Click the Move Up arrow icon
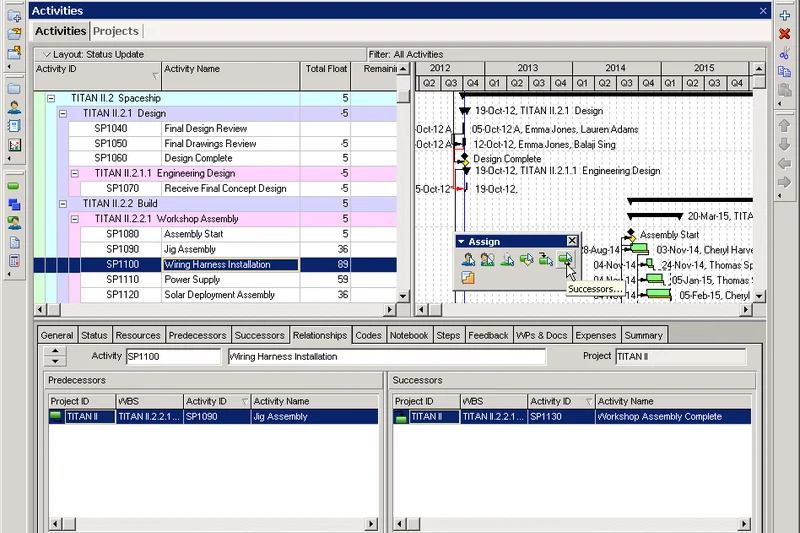The image size is (800, 533). (x=785, y=125)
